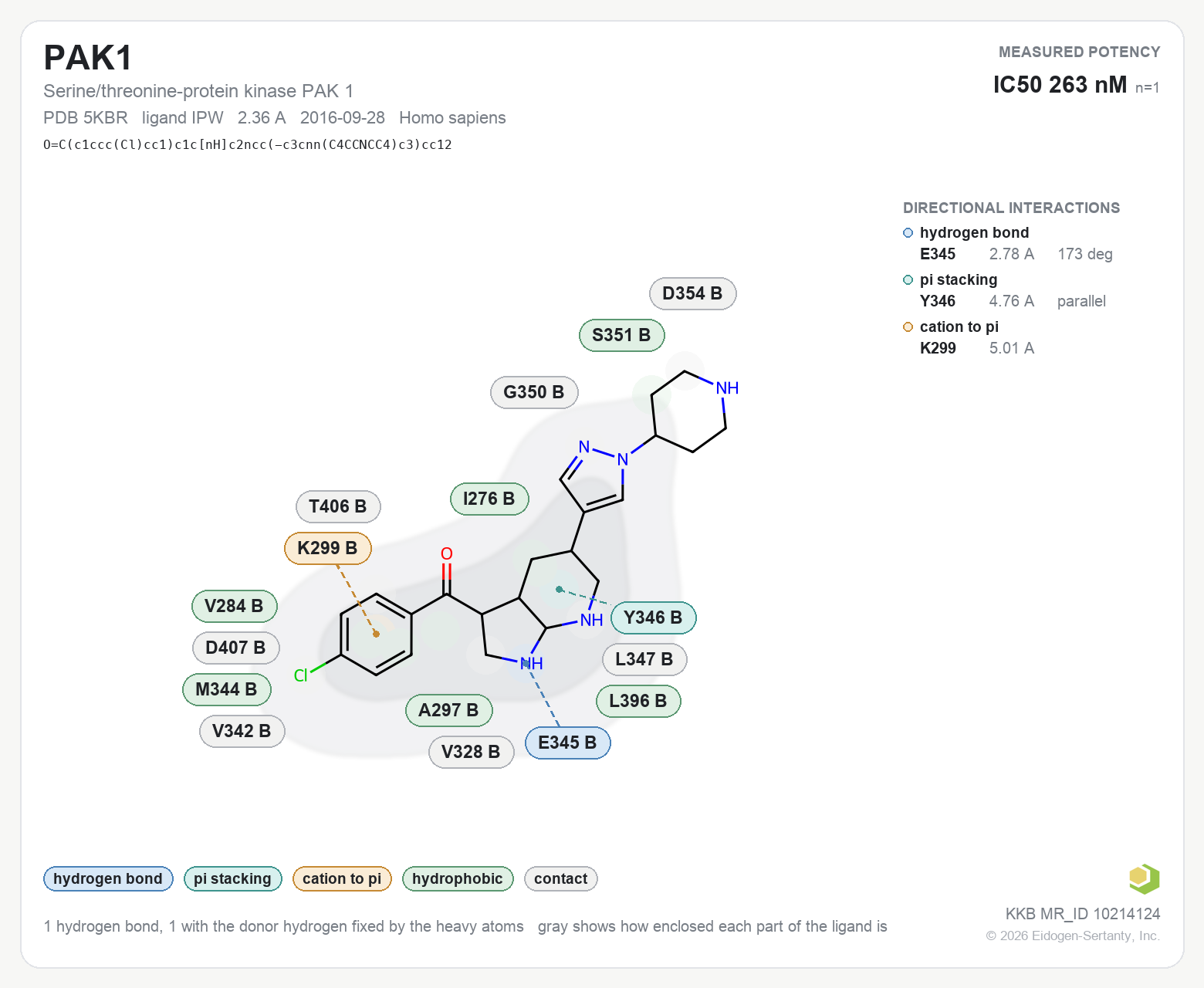Select the D354 B residue label
This screenshot has width=1204, height=988.
click(x=692, y=293)
